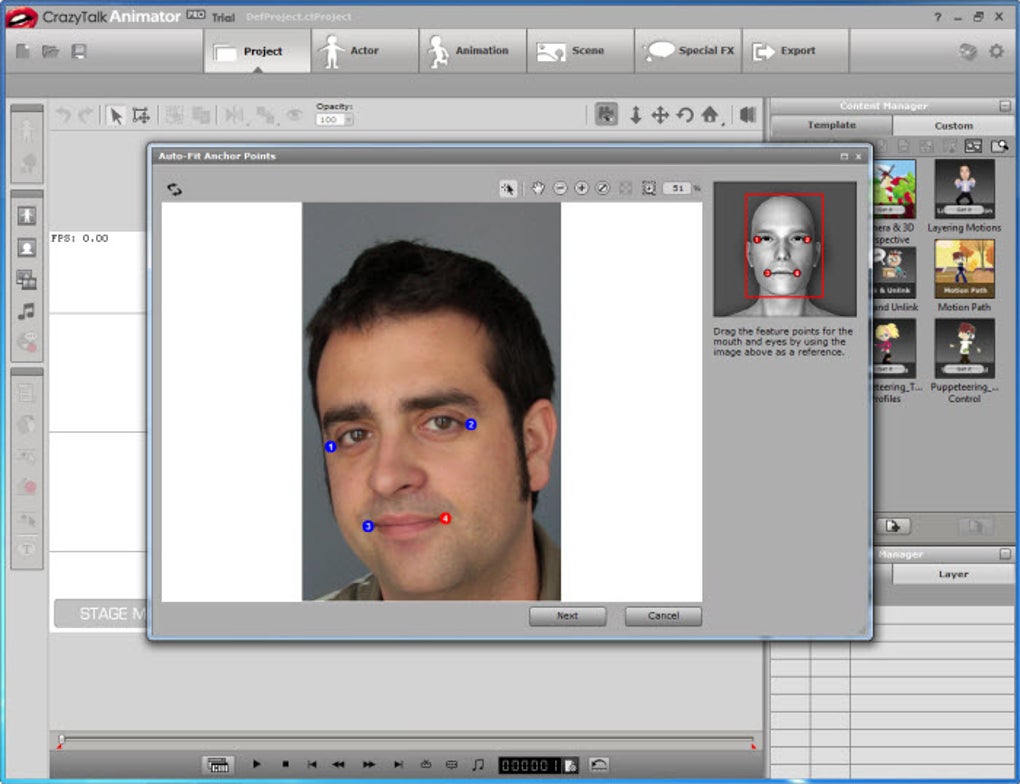The image size is (1020, 784).
Task: Switch to the Custom tab
Action: coord(953,126)
